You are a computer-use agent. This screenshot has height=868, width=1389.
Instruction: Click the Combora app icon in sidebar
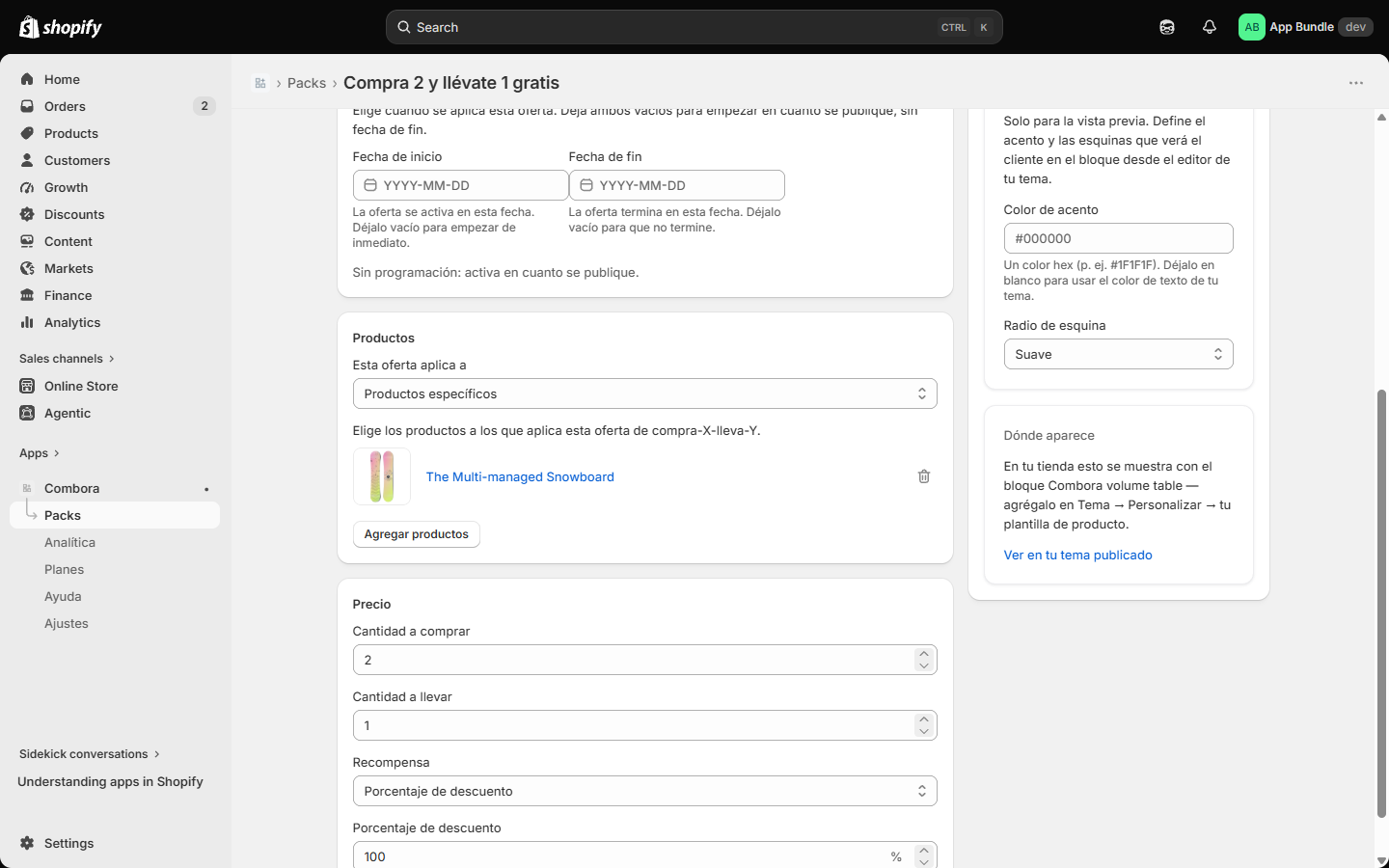click(27, 488)
